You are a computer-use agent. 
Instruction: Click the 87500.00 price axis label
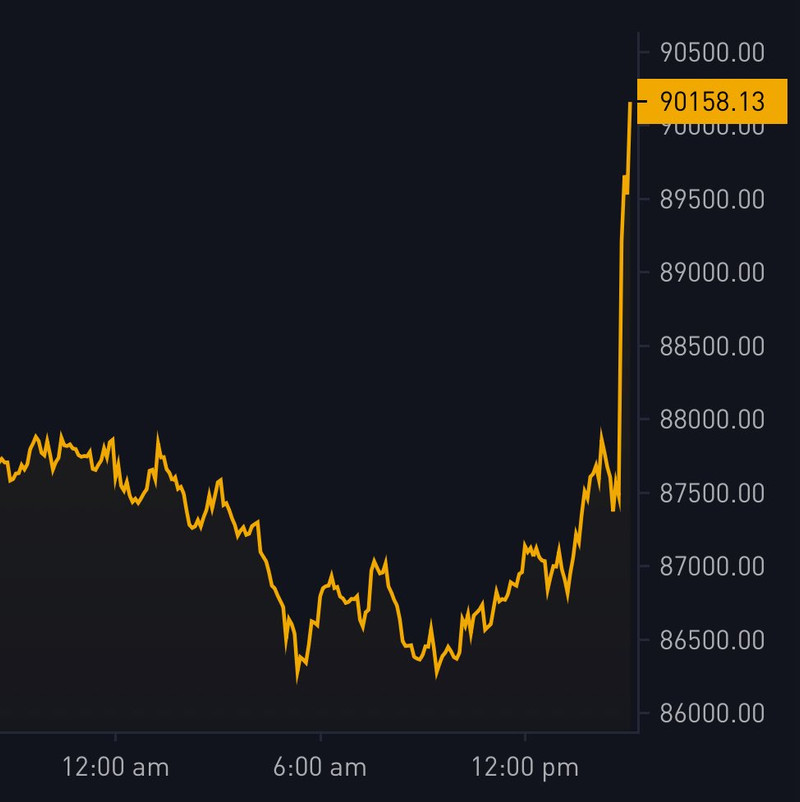[711, 493]
